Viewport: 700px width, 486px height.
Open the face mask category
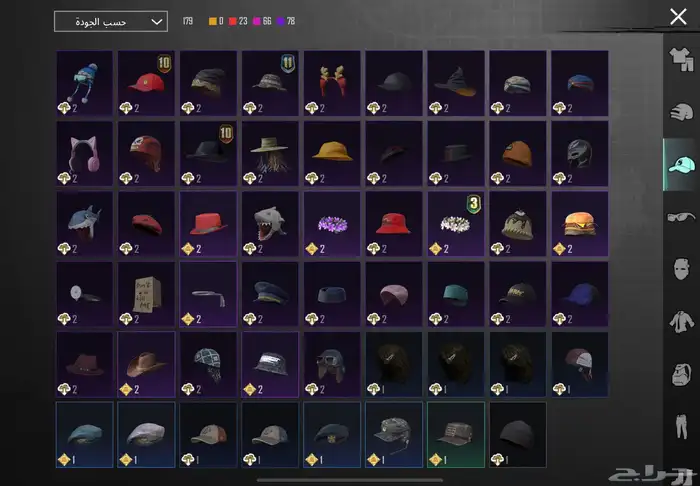point(682,269)
